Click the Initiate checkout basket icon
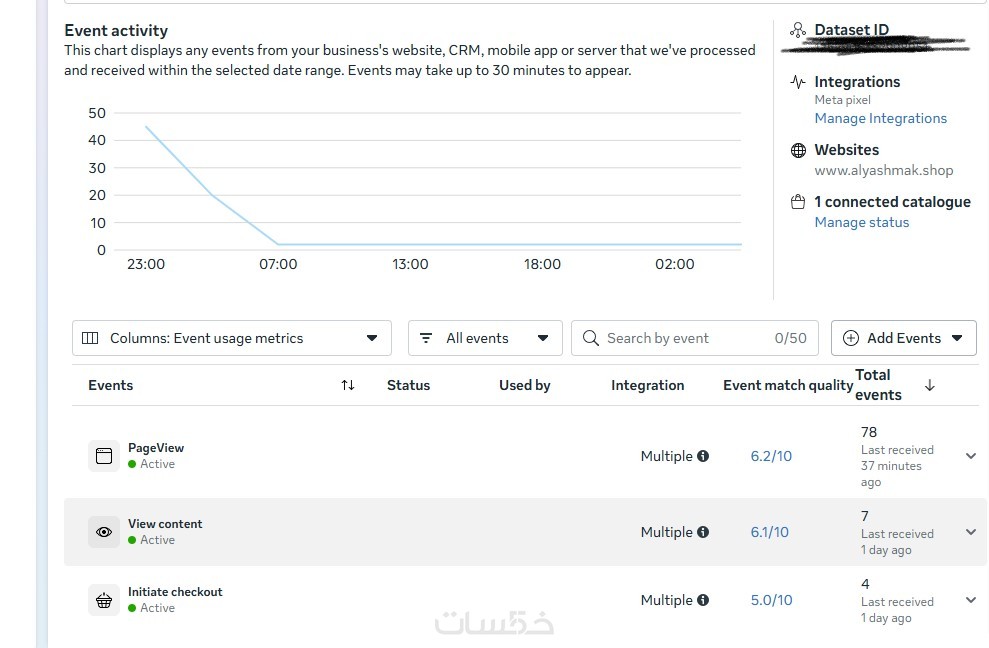 pos(104,600)
